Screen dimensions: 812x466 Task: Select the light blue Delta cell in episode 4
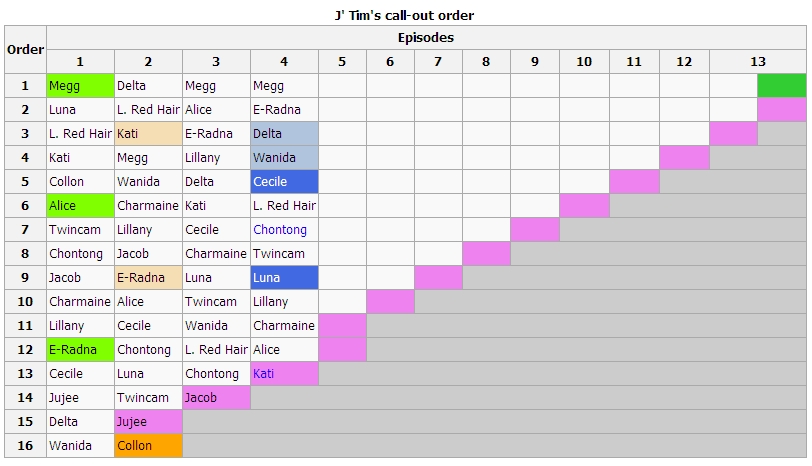[284, 134]
